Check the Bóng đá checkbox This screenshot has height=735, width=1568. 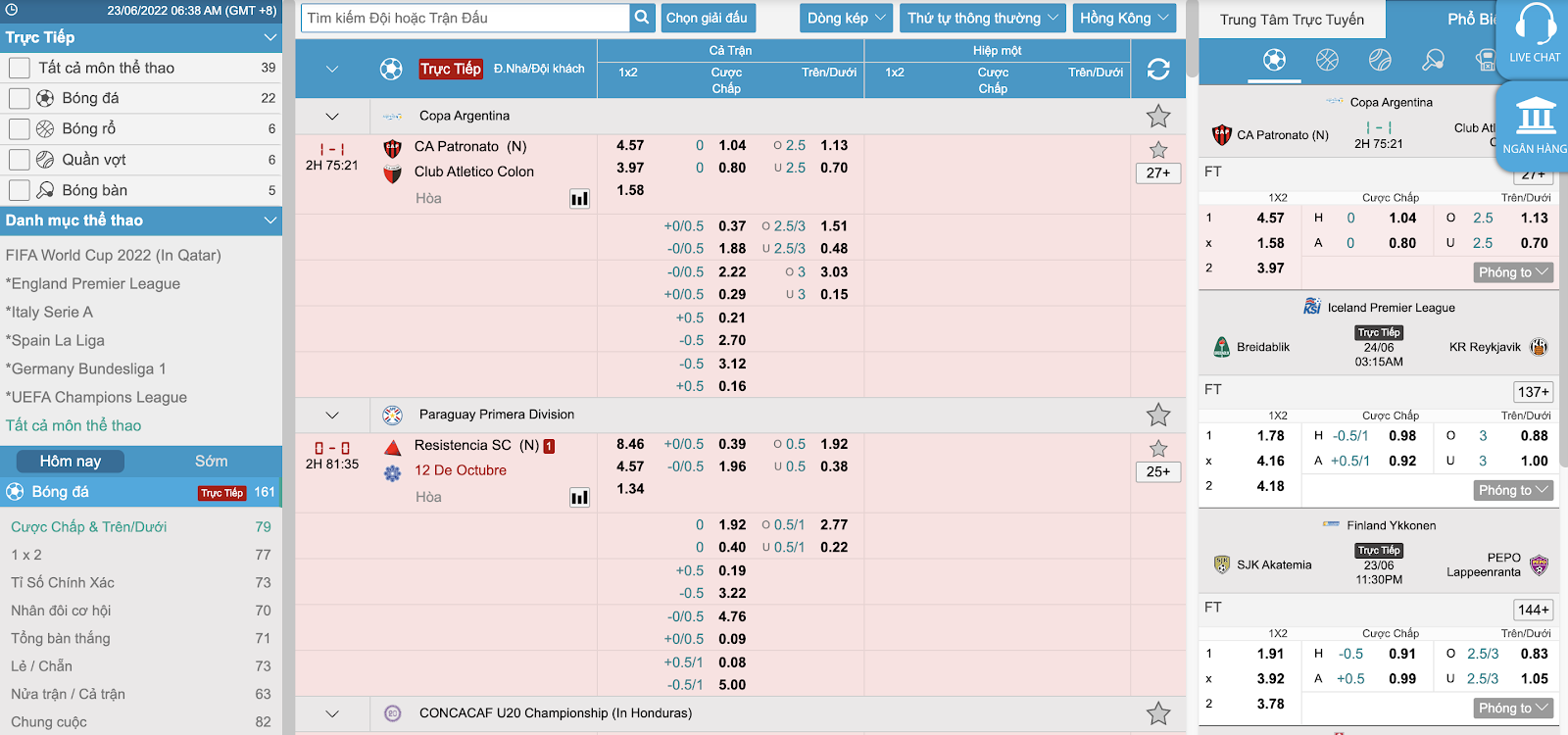pos(19,98)
